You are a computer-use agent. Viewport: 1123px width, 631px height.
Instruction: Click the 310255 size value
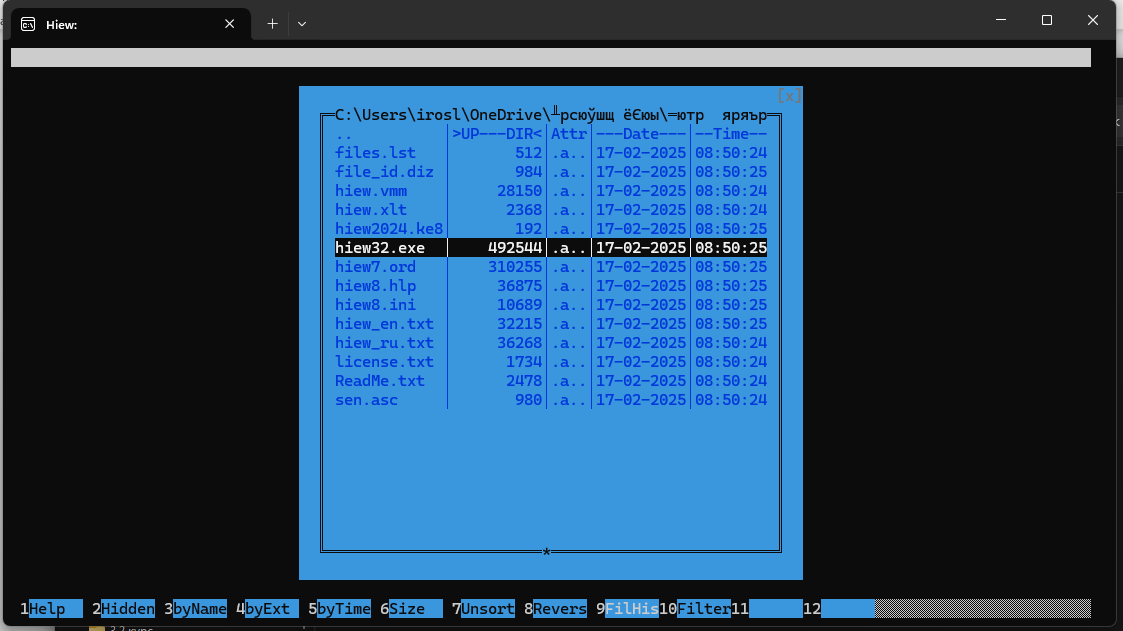pyautogui.click(x=515, y=266)
